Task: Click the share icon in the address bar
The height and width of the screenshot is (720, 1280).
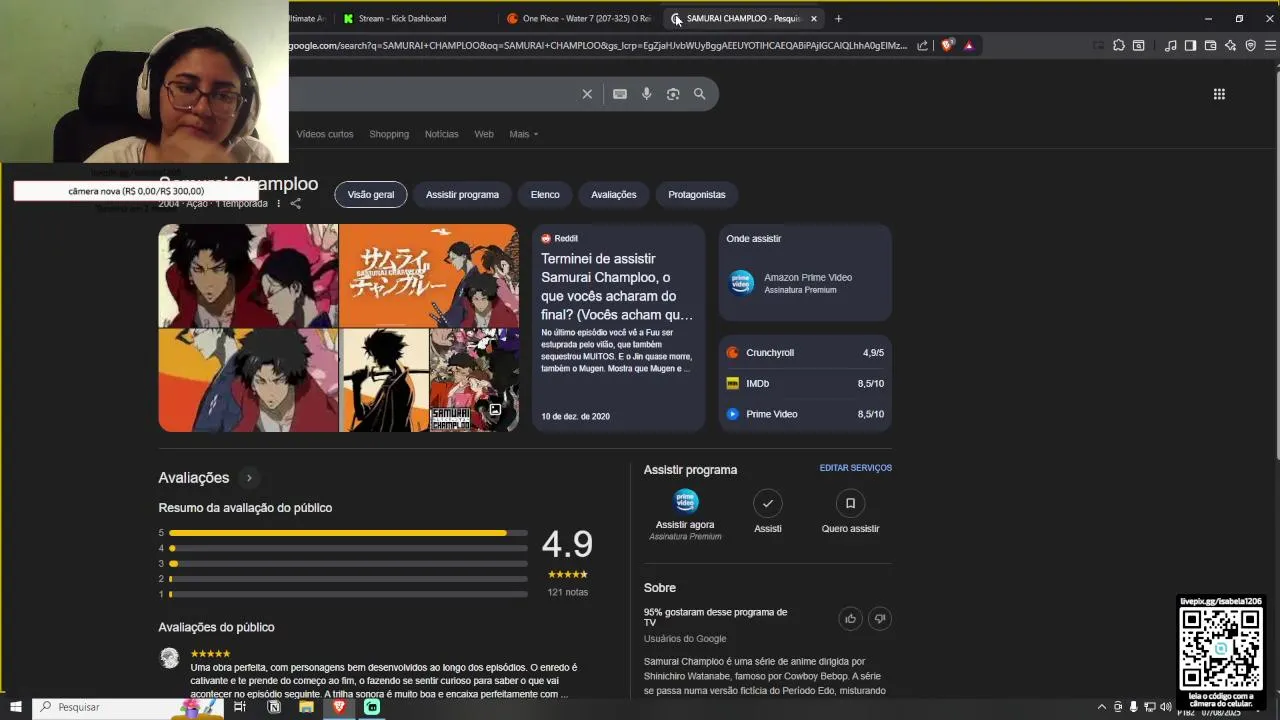Action: [922, 45]
